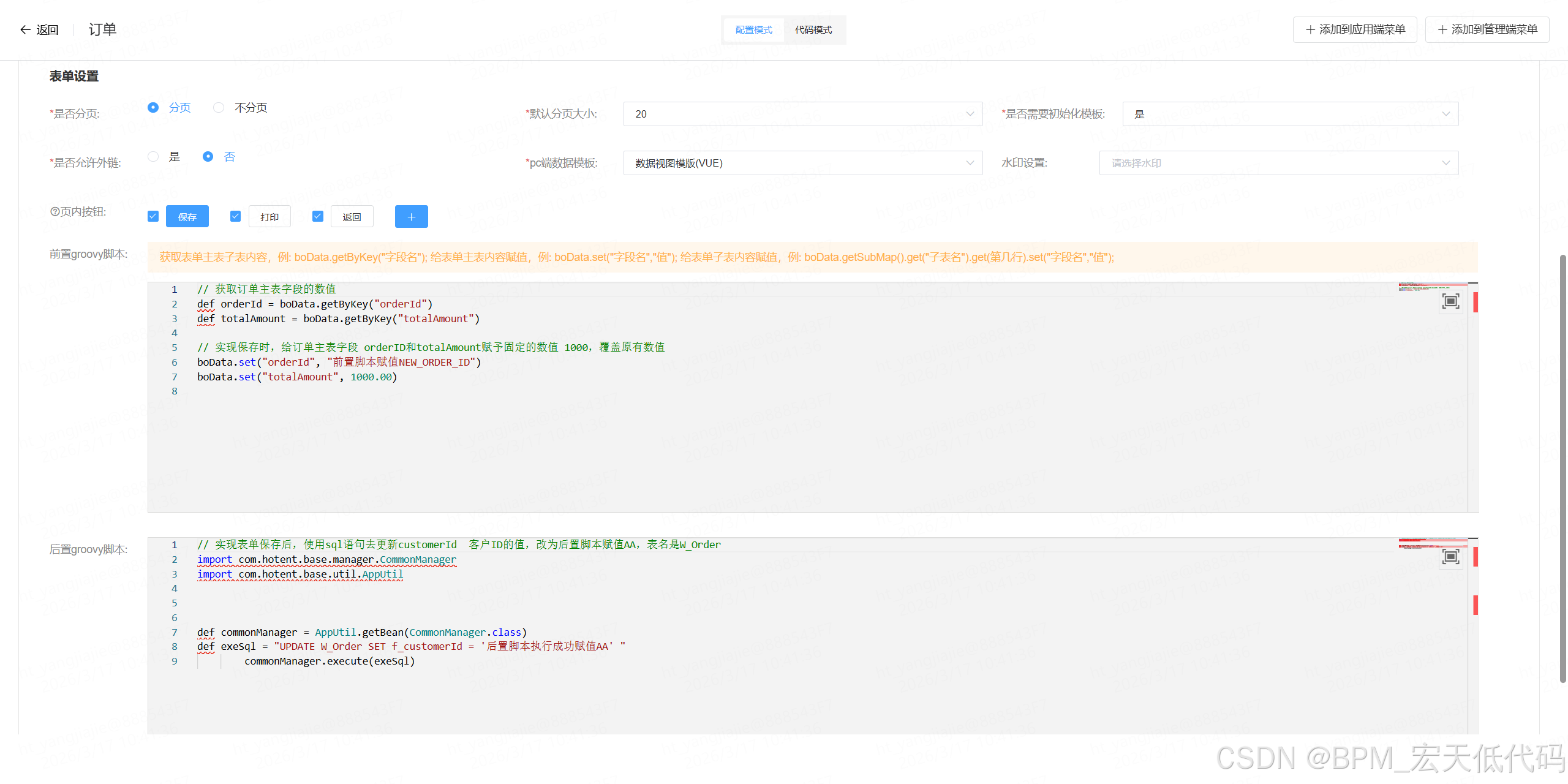Click the back arrow icon

tap(25, 29)
